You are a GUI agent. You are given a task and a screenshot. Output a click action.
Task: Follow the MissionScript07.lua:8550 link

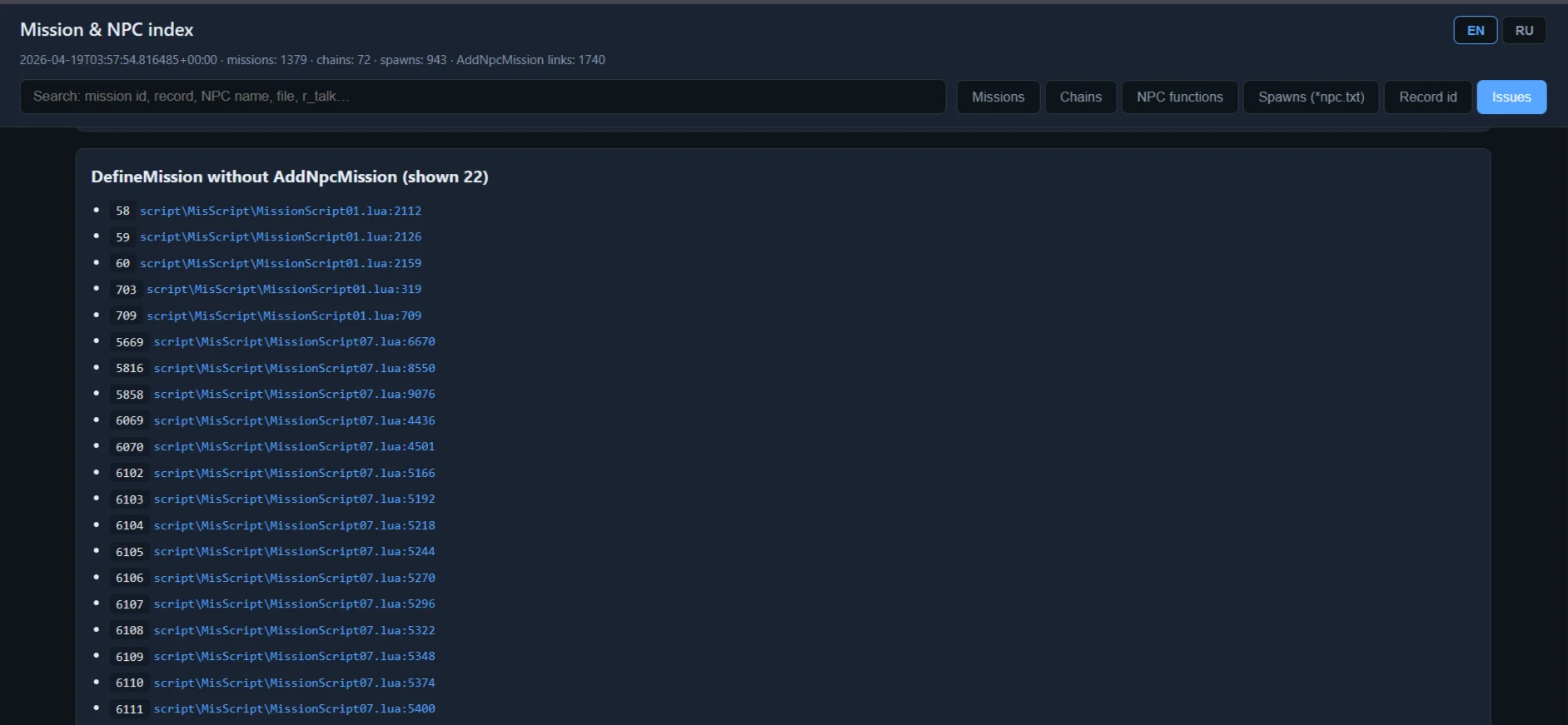tap(294, 369)
